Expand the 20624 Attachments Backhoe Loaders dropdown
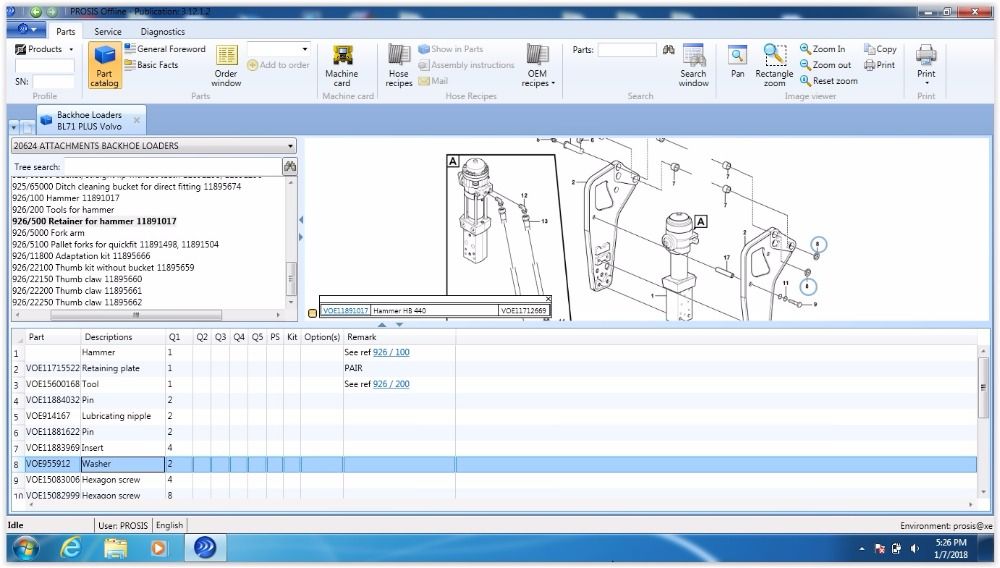 click(290, 146)
